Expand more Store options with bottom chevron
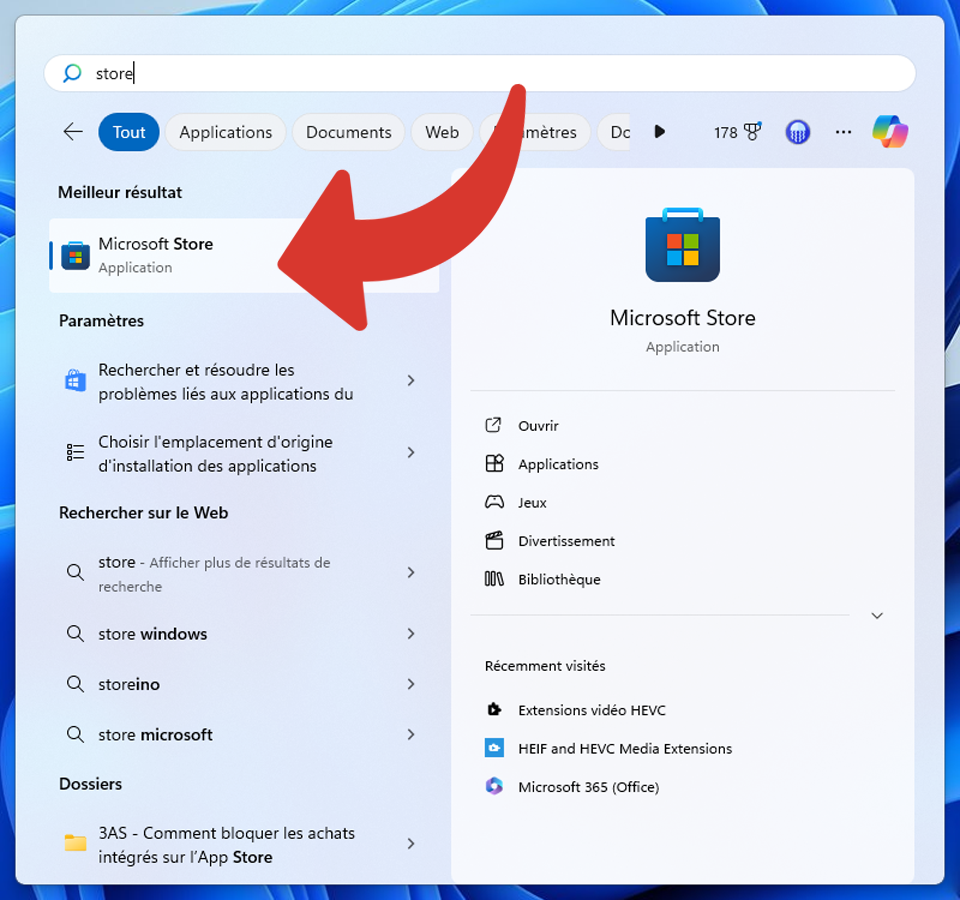Viewport: 960px width, 900px height. tap(877, 615)
